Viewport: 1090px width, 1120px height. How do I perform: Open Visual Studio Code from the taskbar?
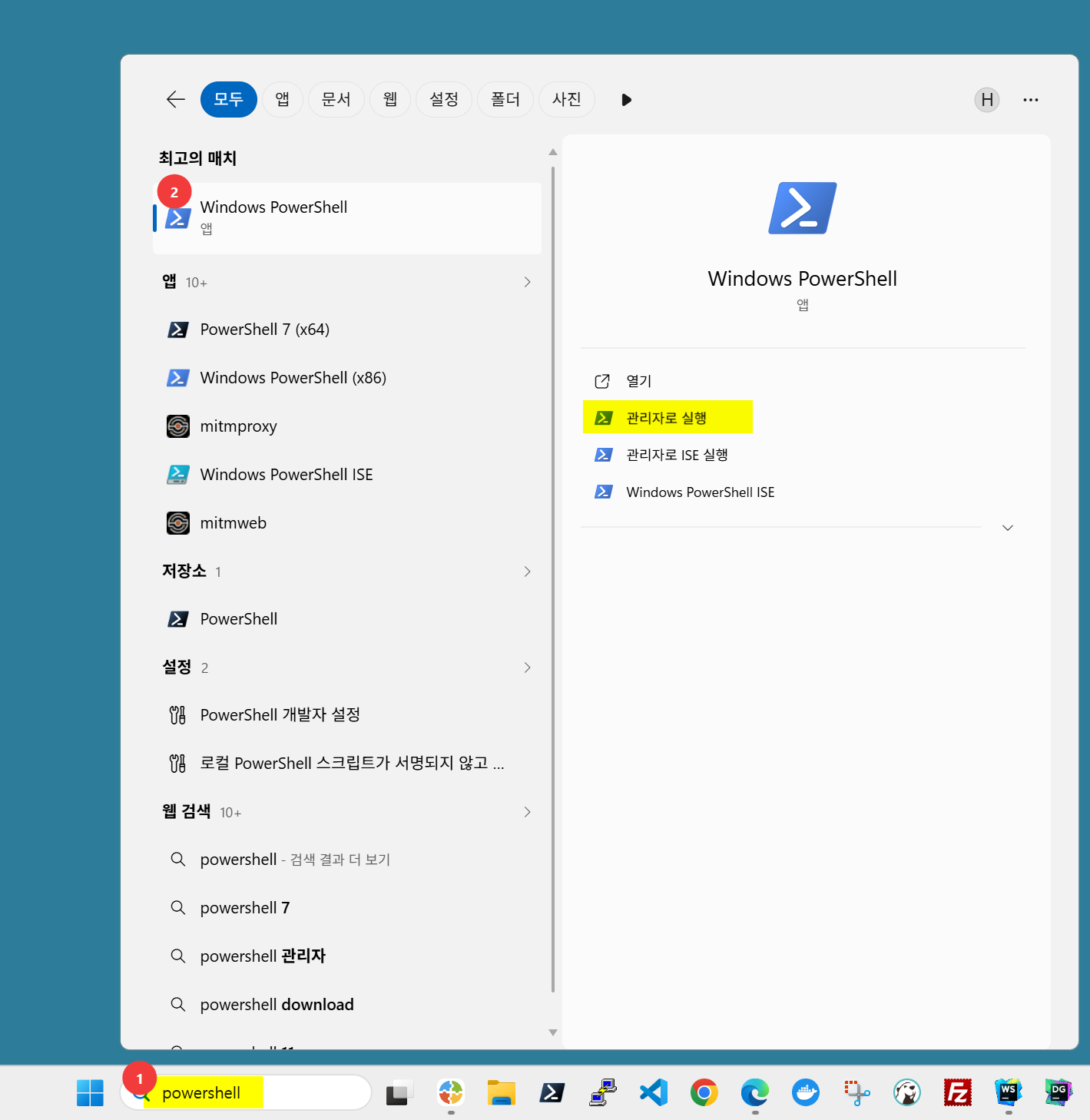654,1092
